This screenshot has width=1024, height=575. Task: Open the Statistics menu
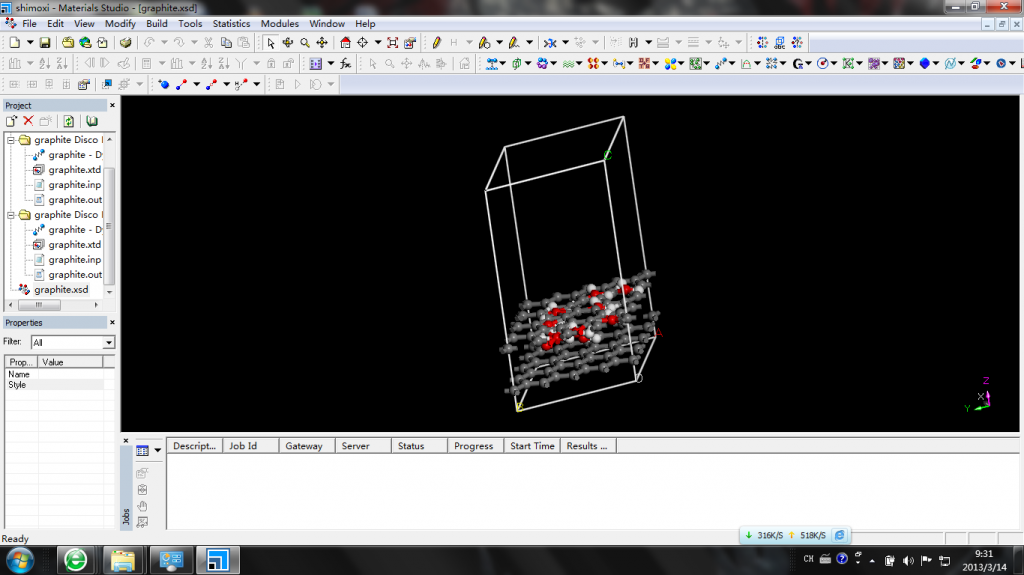tap(231, 24)
